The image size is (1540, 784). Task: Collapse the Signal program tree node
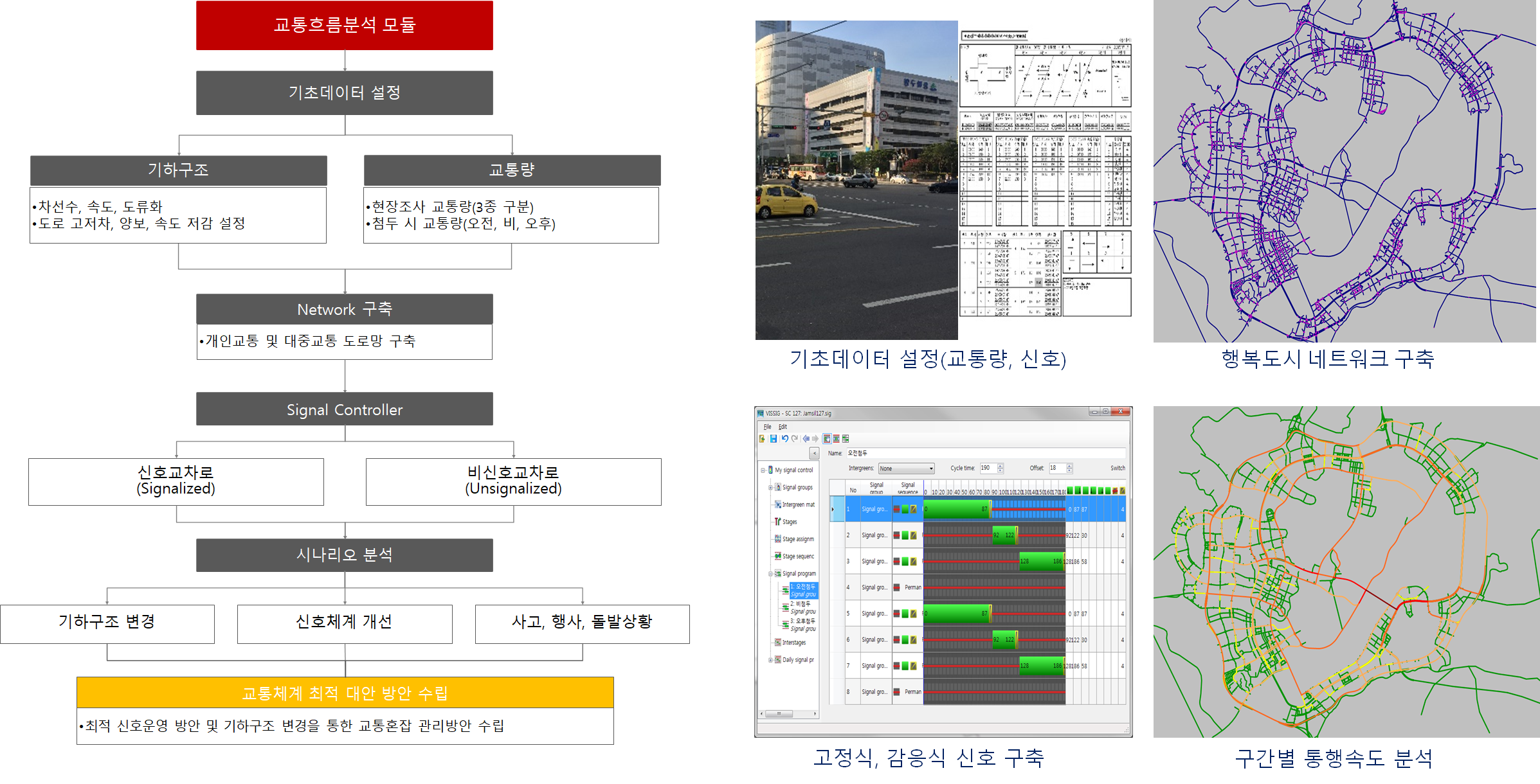coord(770,574)
